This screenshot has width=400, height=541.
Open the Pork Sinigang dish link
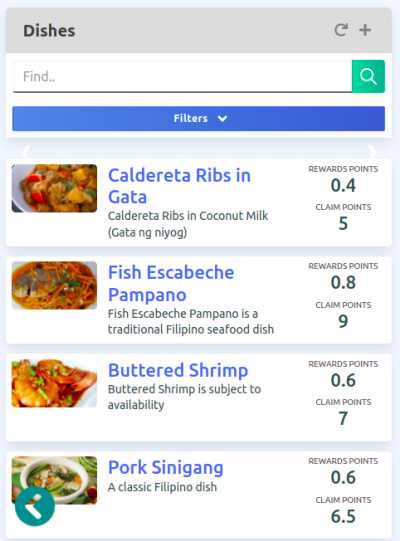pyautogui.click(x=166, y=468)
